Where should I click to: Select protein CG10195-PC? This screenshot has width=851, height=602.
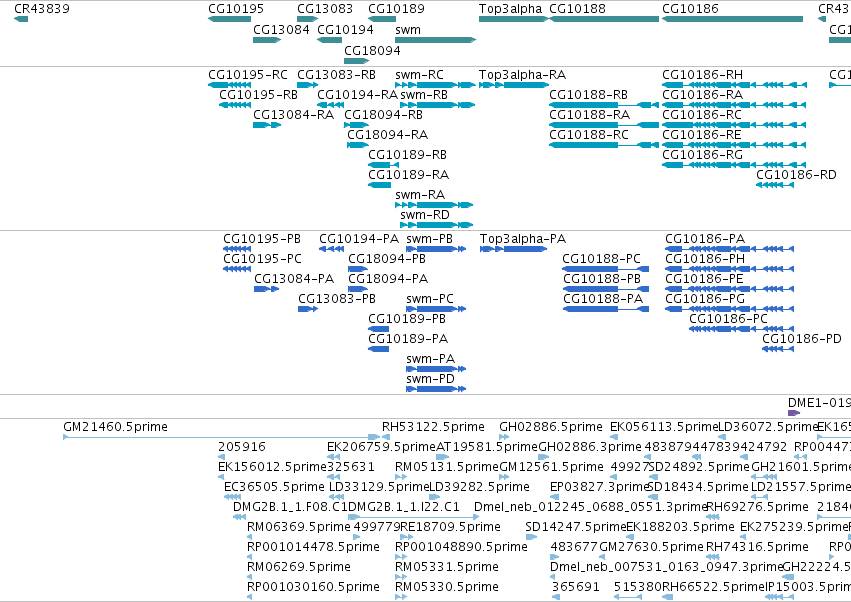point(237,269)
